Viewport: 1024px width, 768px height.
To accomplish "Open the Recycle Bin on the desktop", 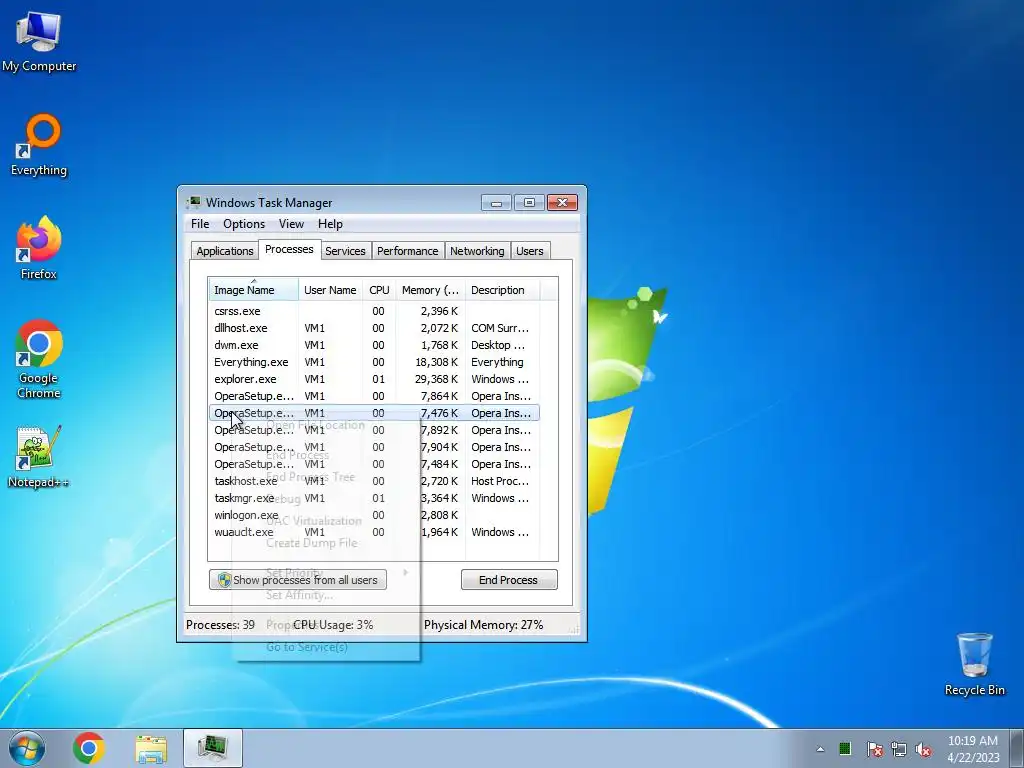I will point(974,664).
